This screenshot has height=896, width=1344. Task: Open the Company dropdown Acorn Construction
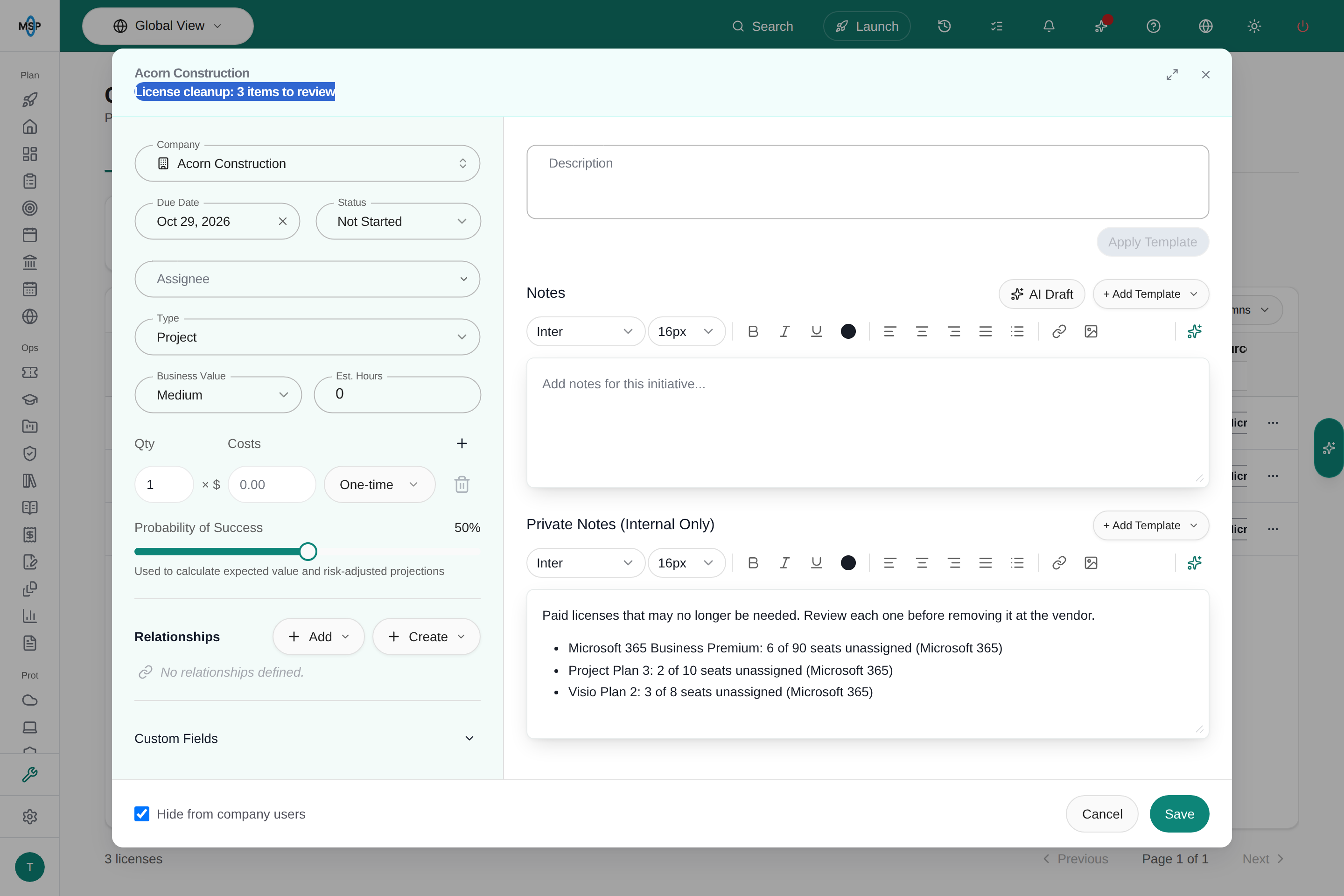coord(308,163)
